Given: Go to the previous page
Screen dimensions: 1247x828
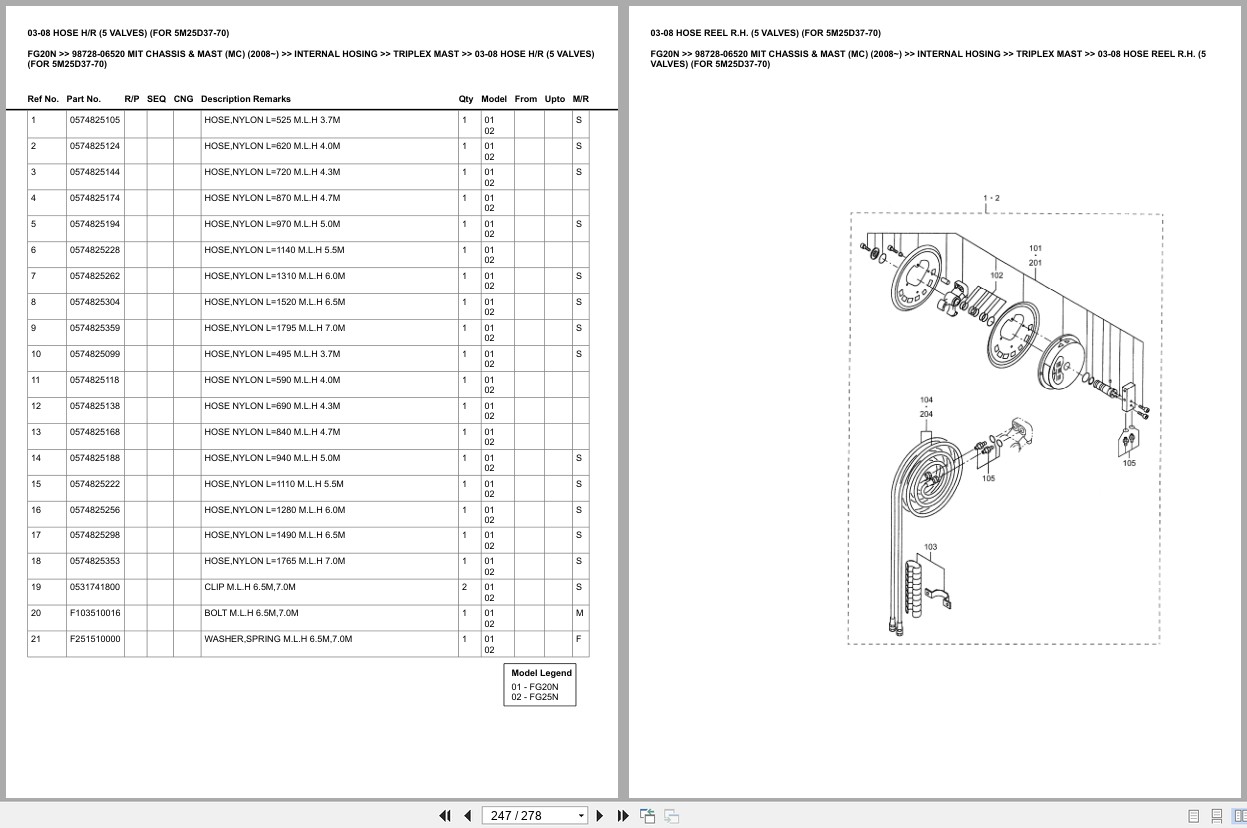Looking at the screenshot, I should tap(467, 816).
